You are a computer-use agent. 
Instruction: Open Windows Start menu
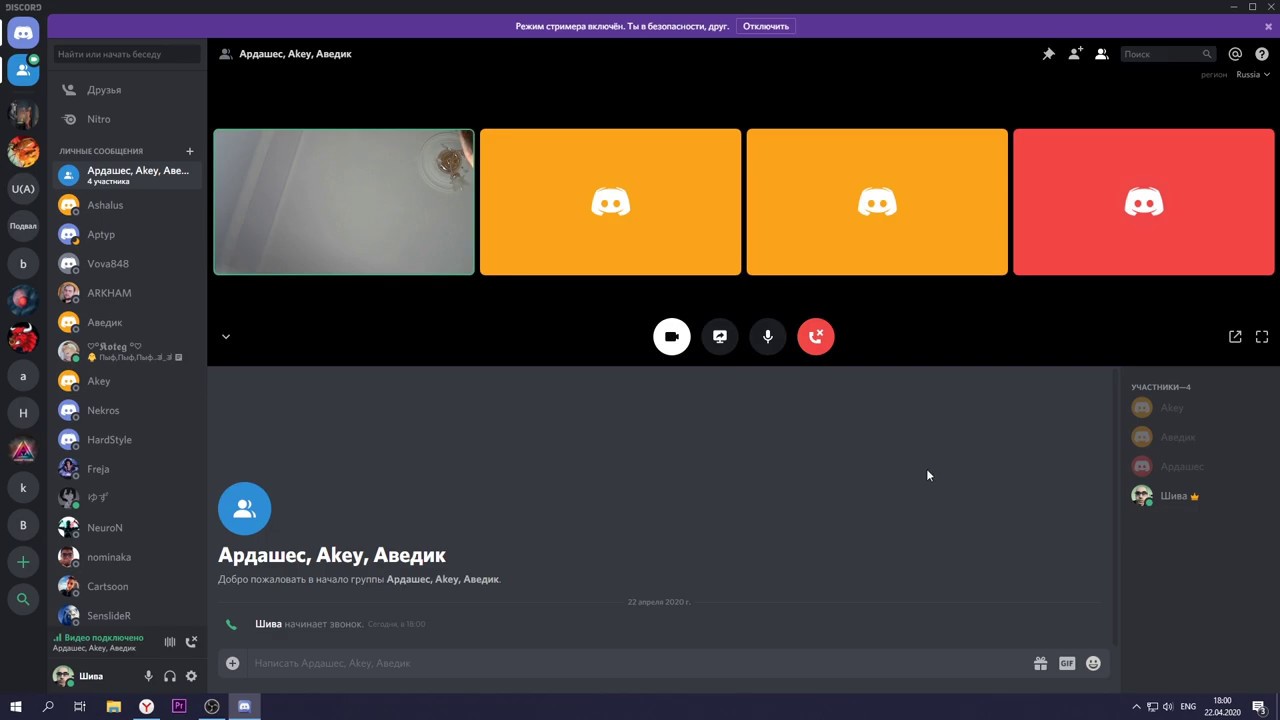(x=15, y=706)
